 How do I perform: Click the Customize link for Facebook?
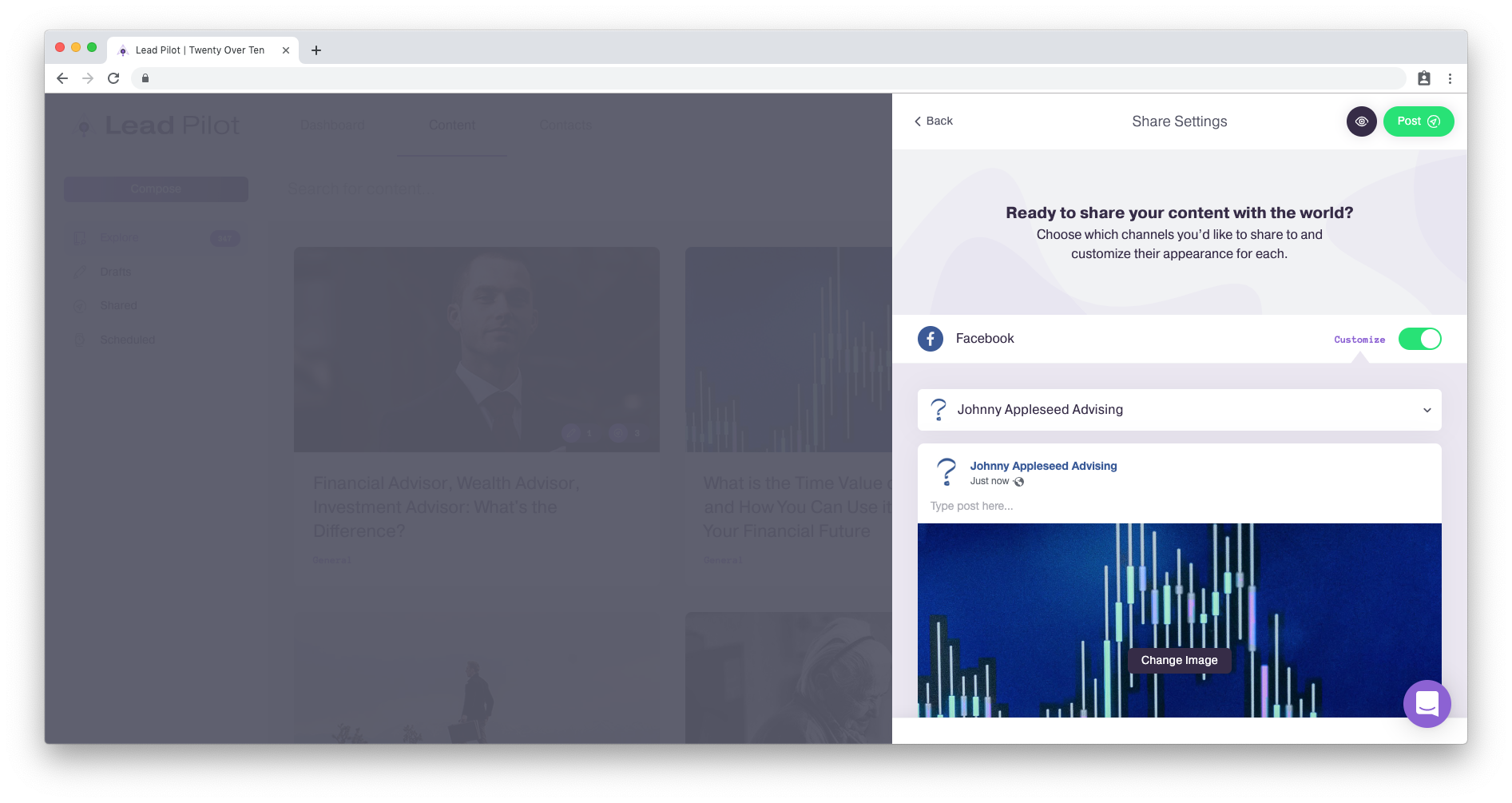point(1359,340)
